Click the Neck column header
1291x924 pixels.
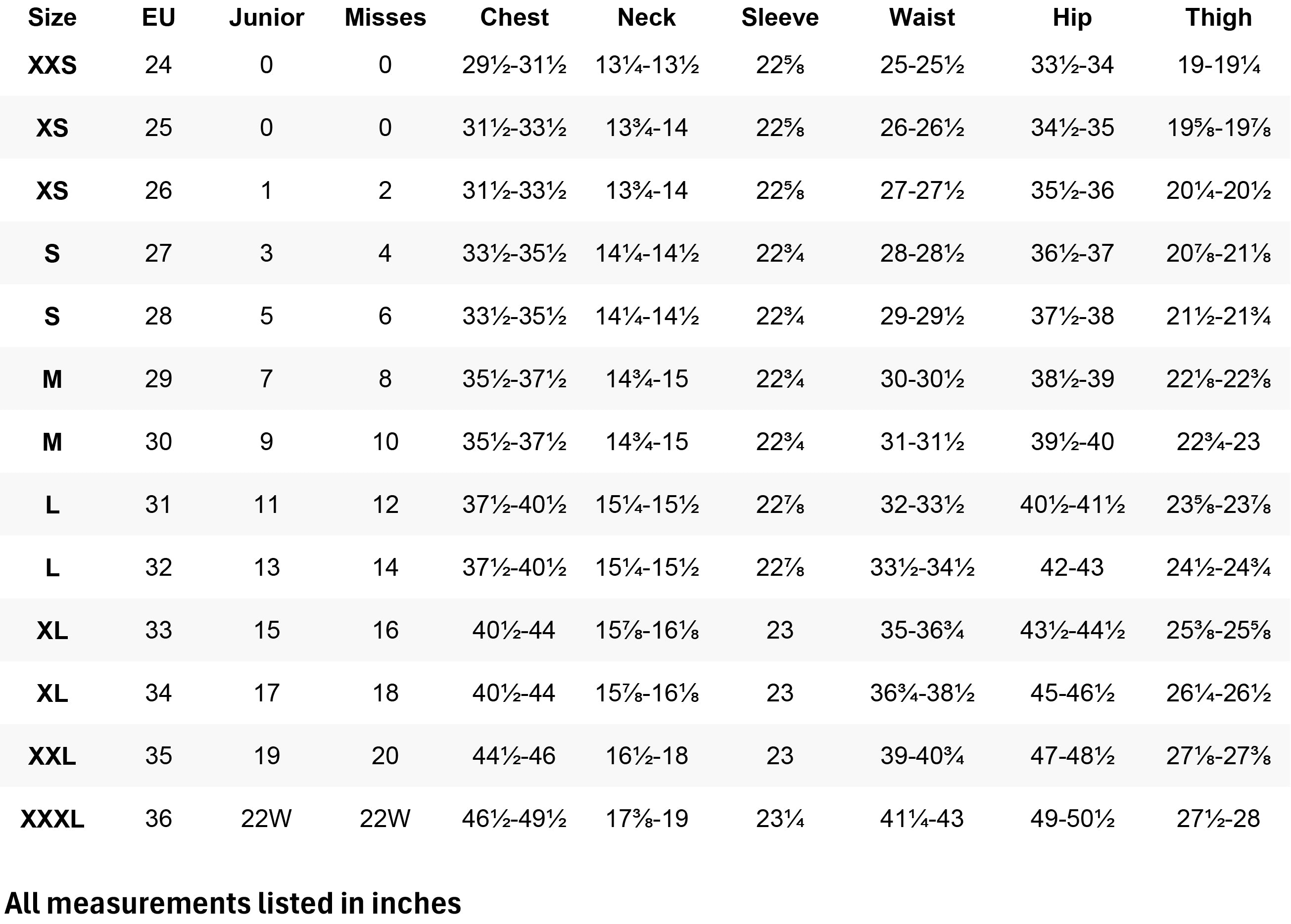click(x=647, y=18)
